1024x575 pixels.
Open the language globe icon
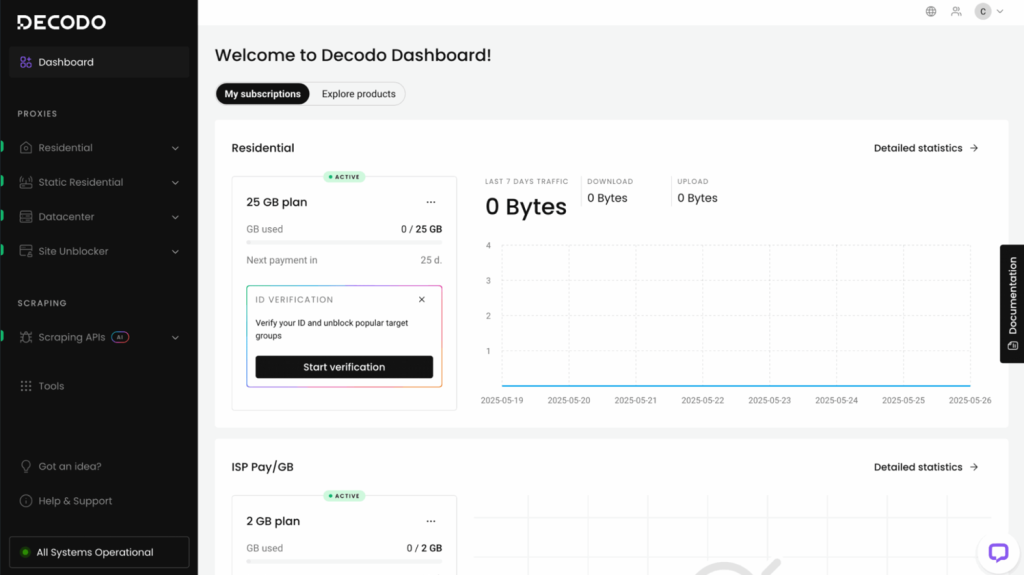(x=931, y=12)
